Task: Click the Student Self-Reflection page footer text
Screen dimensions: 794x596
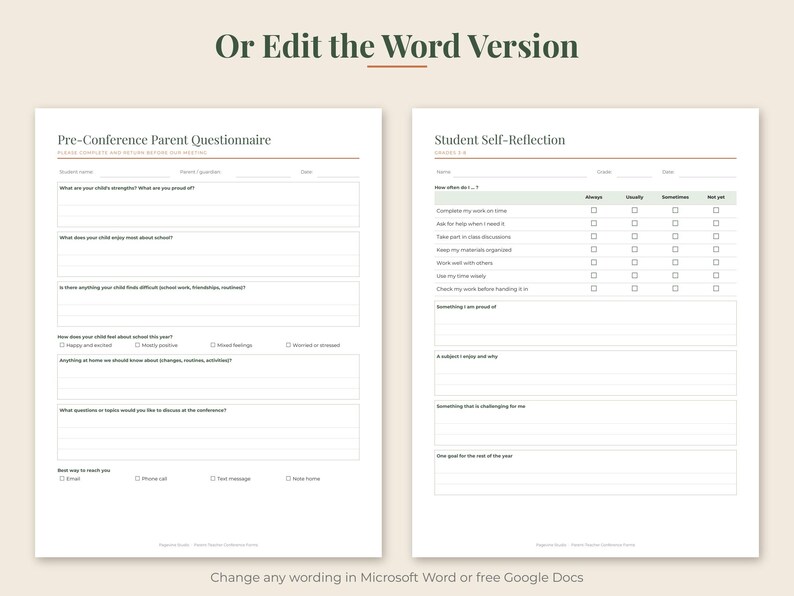Action: click(585, 545)
